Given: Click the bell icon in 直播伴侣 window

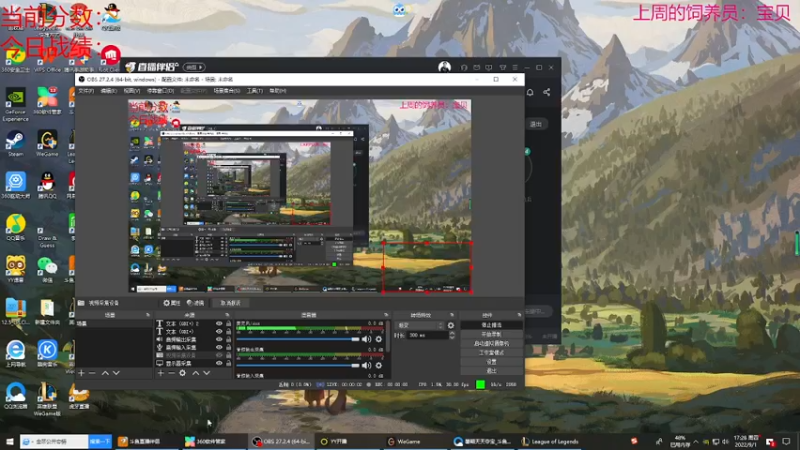Looking at the screenshot, I should [530, 92].
